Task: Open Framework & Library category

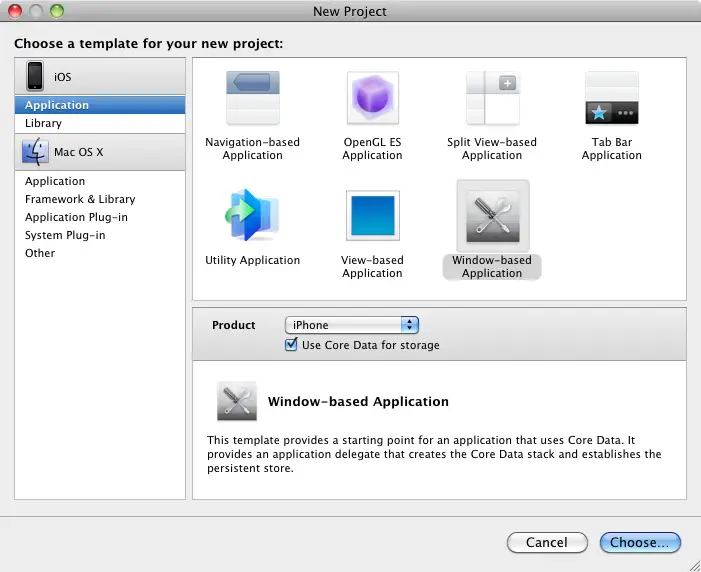Action: (80, 199)
